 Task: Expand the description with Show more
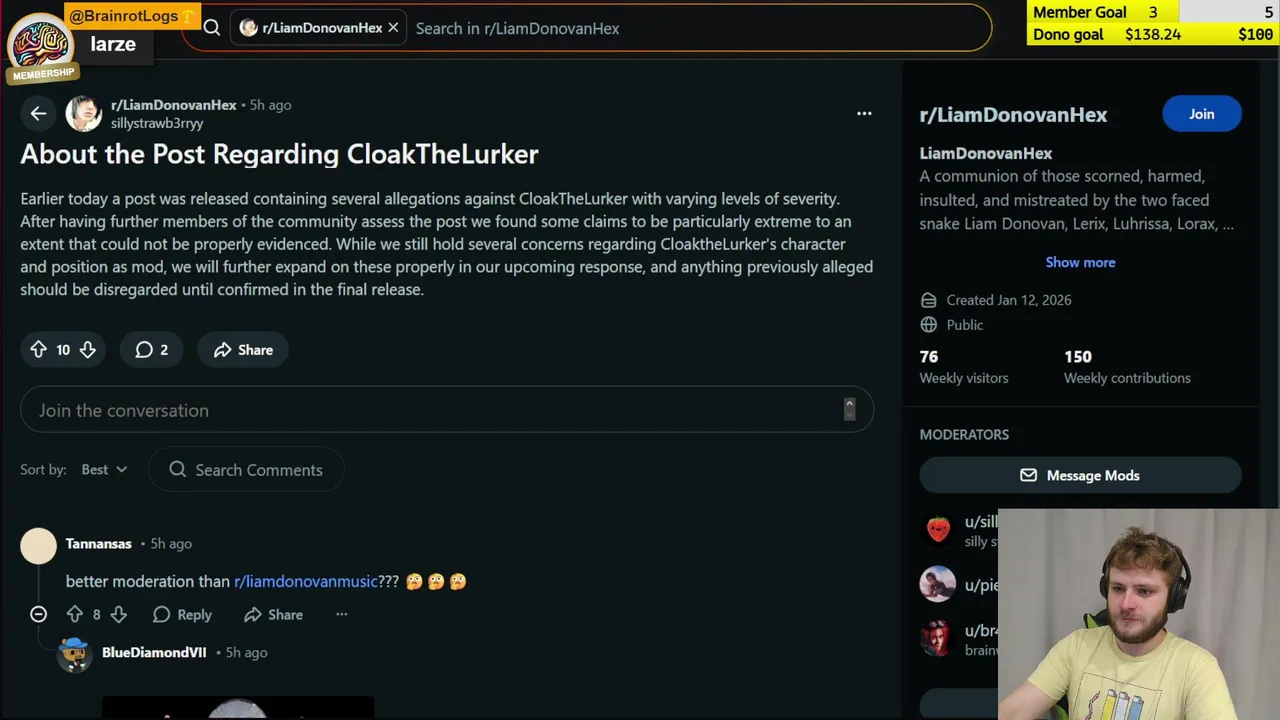[x=1080, y=262]
